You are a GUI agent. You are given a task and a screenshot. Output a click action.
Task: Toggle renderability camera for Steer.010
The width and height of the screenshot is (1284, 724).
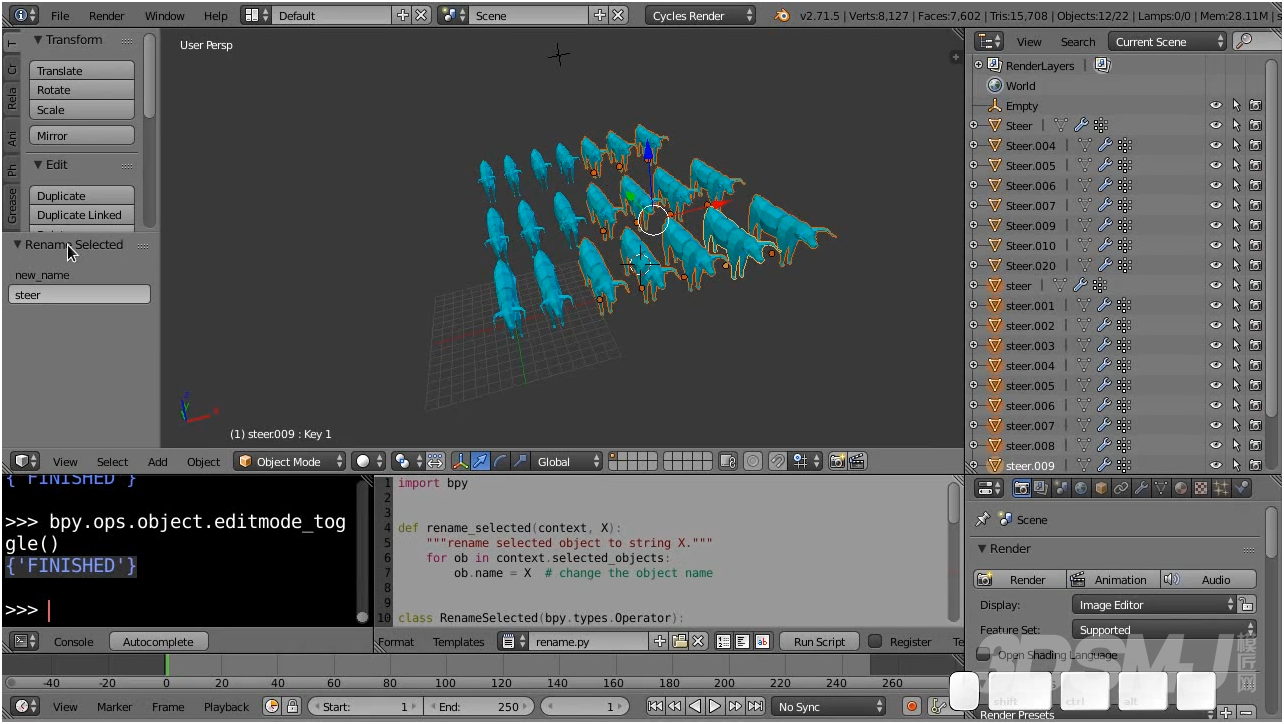(1255, 245)
